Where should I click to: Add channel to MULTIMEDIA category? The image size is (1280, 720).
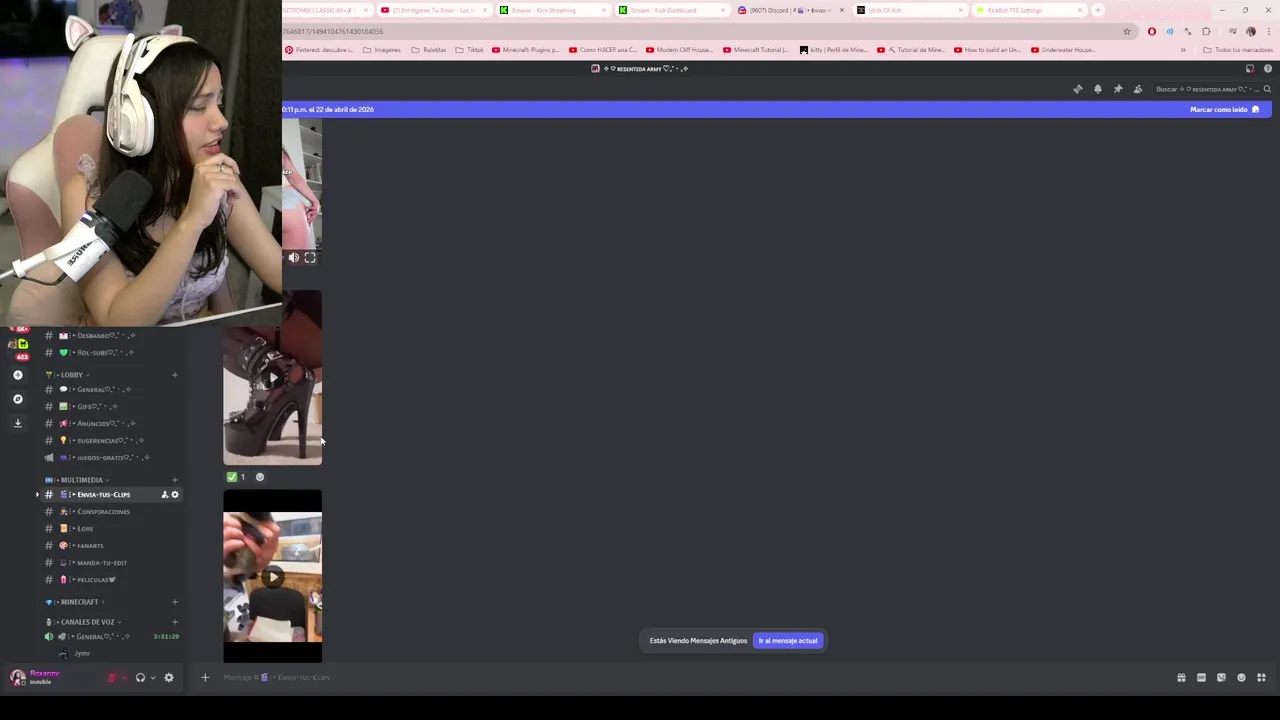click(x=175, y=480)
